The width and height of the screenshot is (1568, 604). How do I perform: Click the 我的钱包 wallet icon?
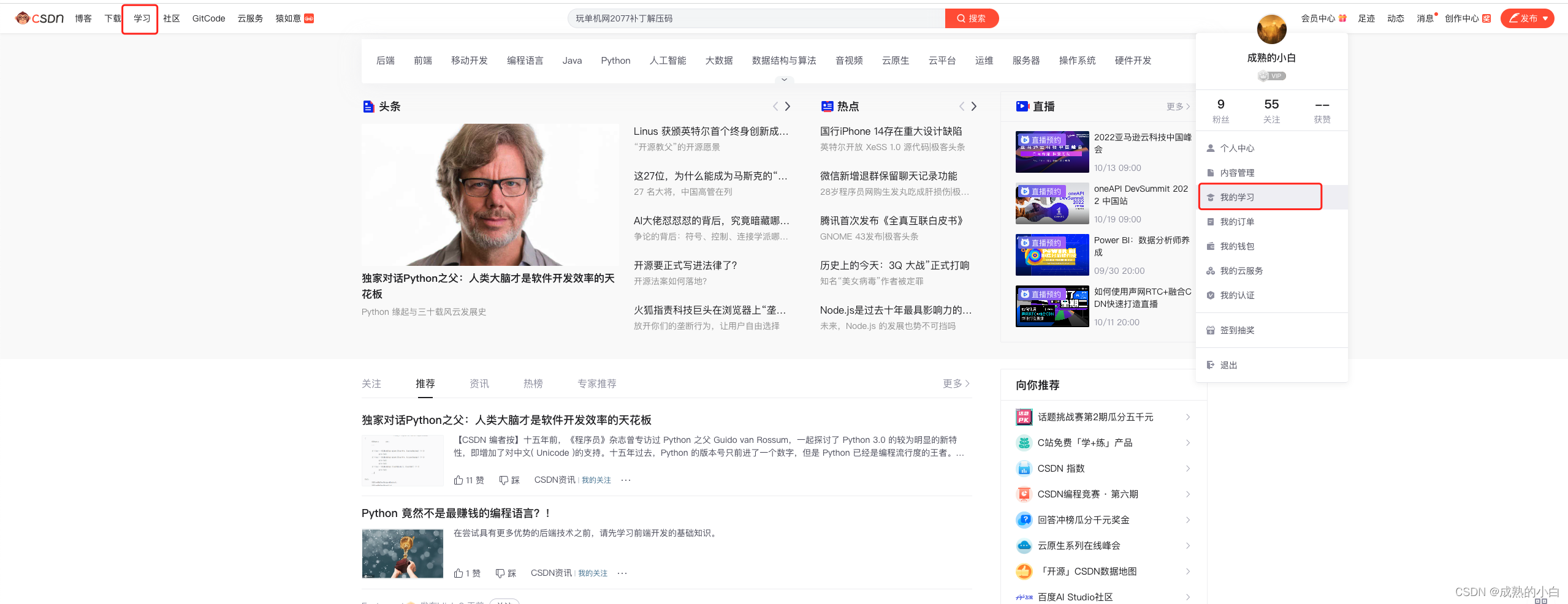point(1210,246)
